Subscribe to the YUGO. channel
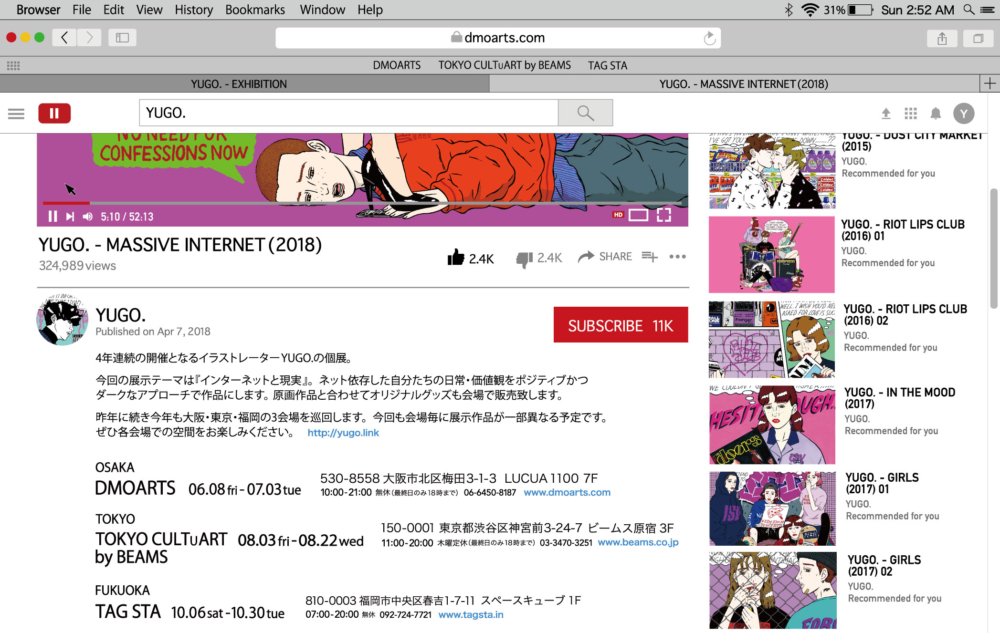The height and width of the screenshot is (633, 1000). pos(620,325)
